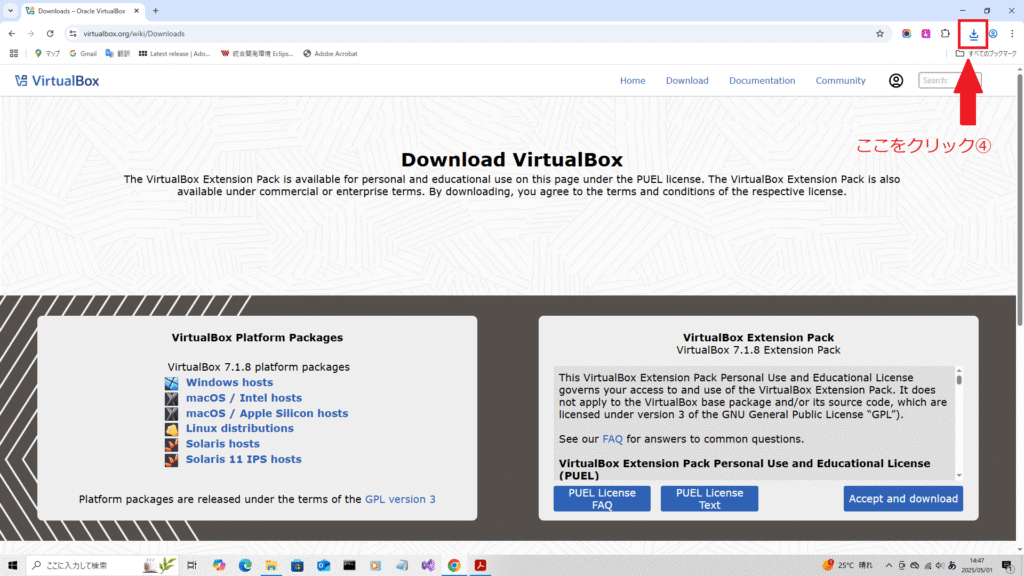Open the All Bookmarks folder

[x=986, y=54]
